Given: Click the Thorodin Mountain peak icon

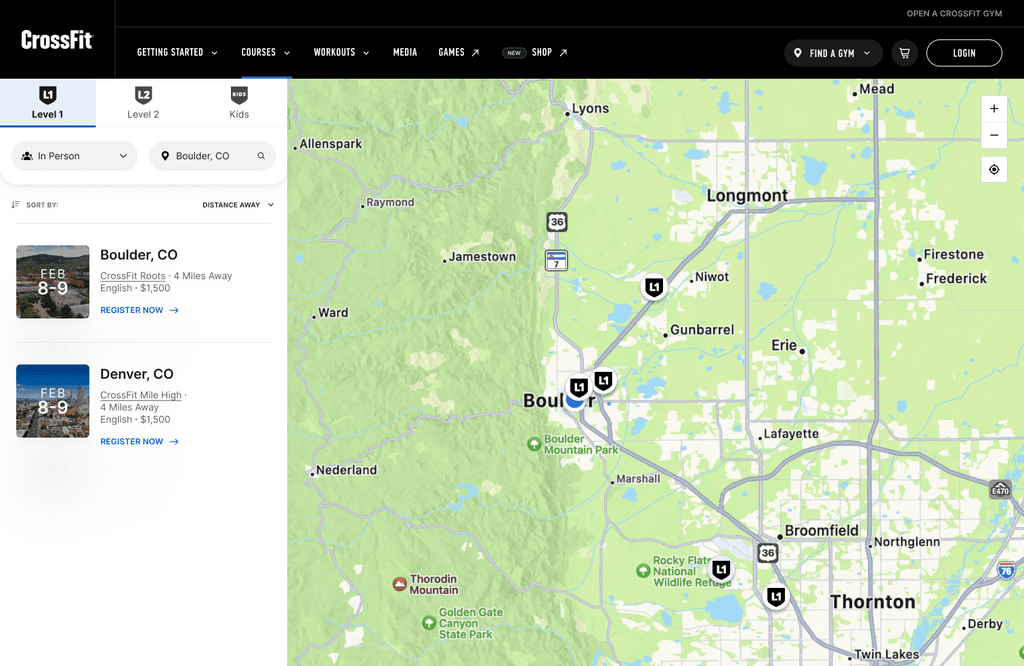Looking at the screenshot, I should (x=400, y=584).
